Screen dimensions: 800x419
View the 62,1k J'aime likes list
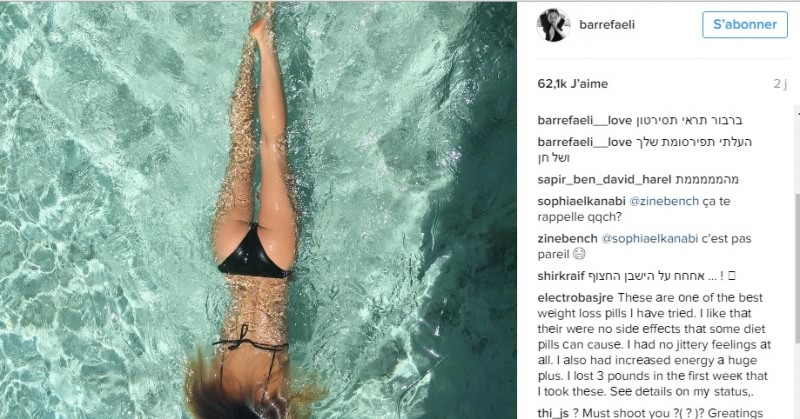[572, 84]
